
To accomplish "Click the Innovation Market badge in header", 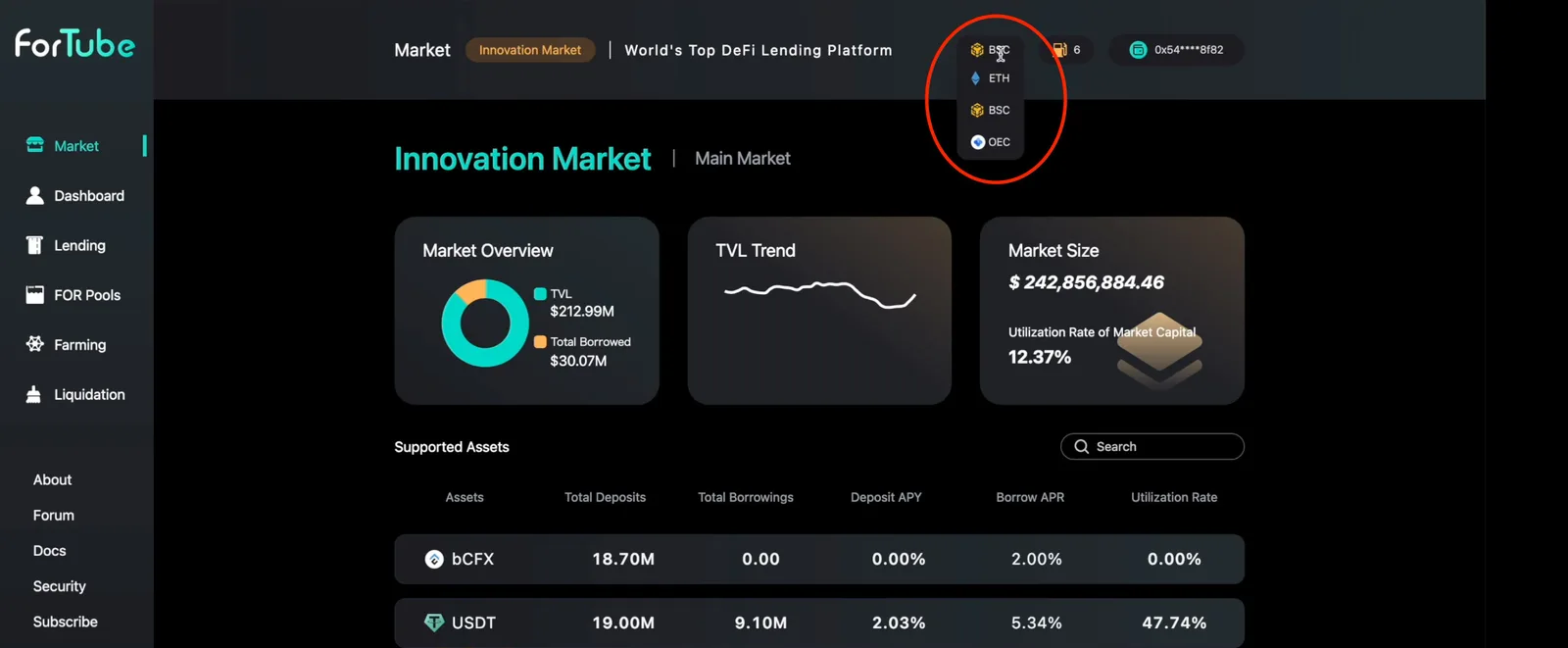I will (x=530, y=50).
